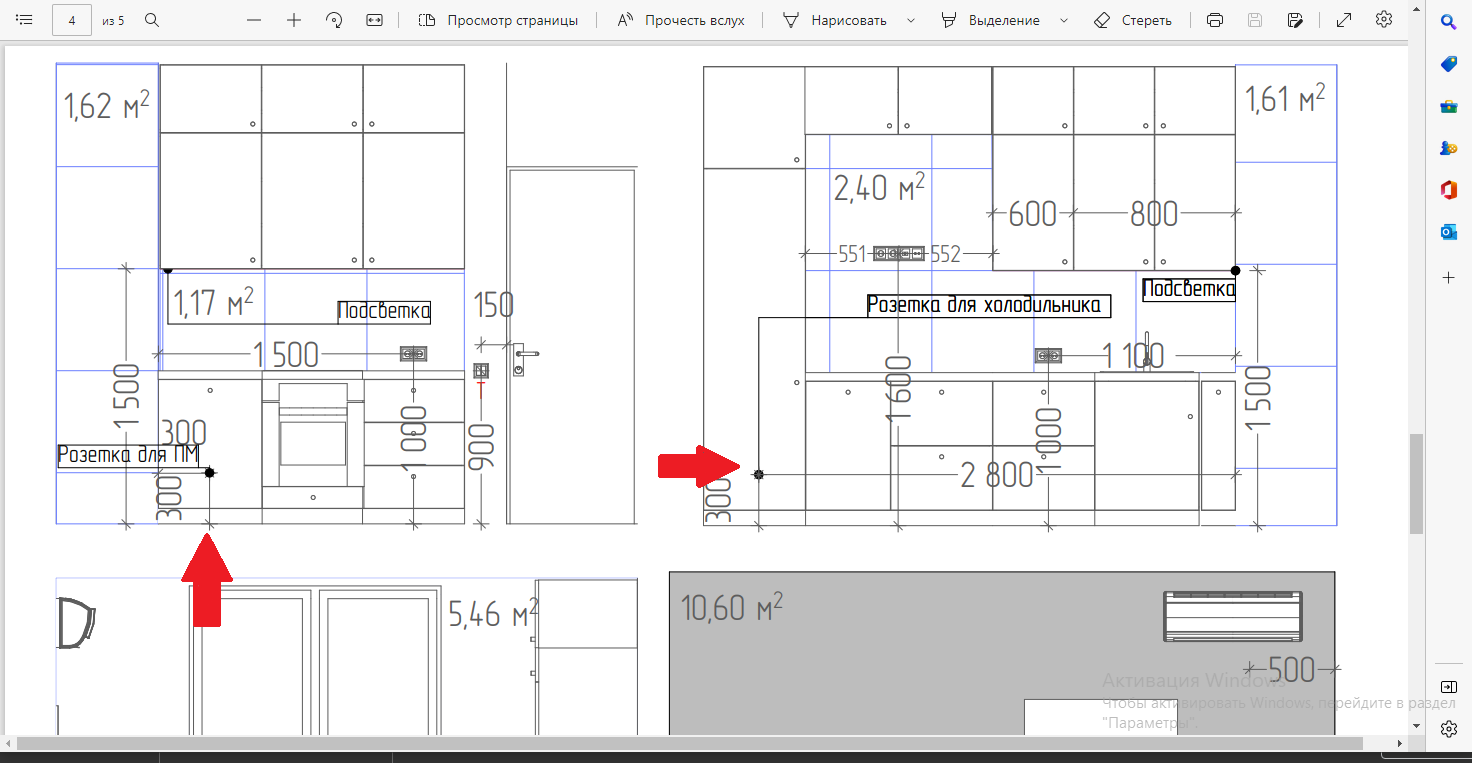Click the 1,17 м² area label
Screen dimensions: 1472x763
pos(213,301)
